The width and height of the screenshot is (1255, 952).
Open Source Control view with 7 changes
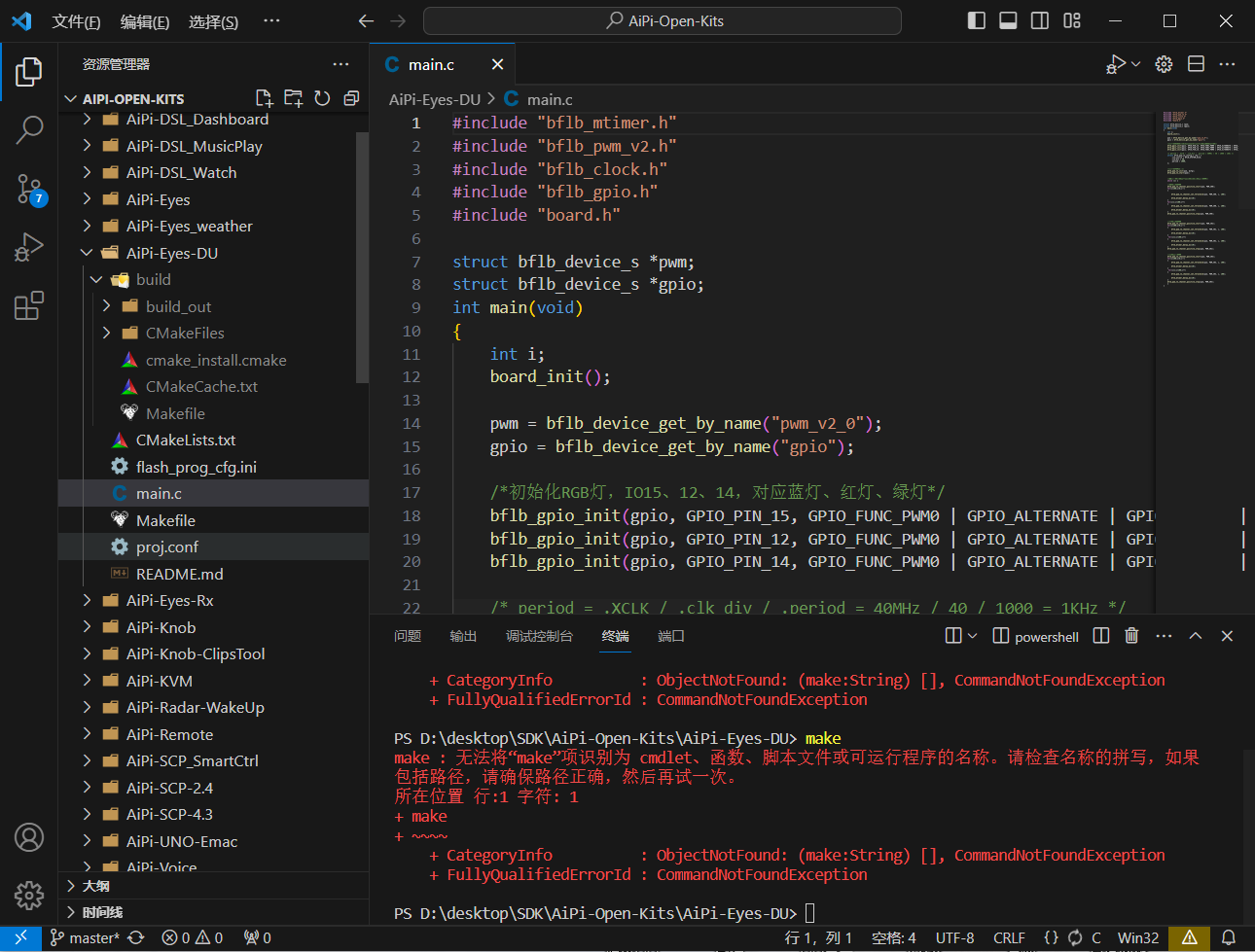point(29,189)
